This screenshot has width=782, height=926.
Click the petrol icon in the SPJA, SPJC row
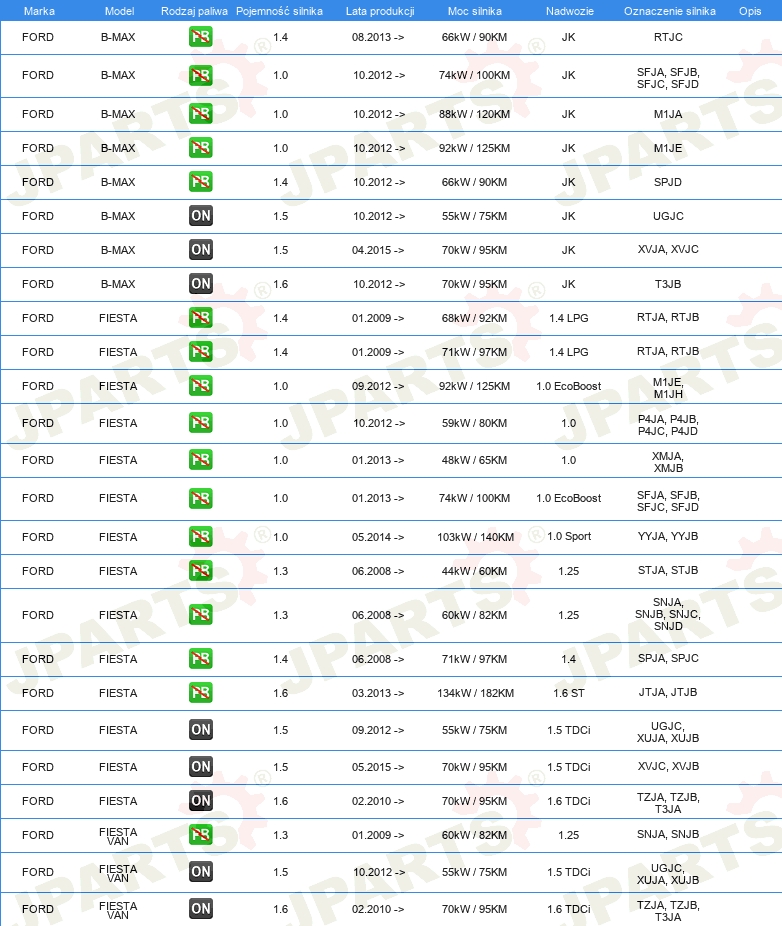click(x=201, y=659)
